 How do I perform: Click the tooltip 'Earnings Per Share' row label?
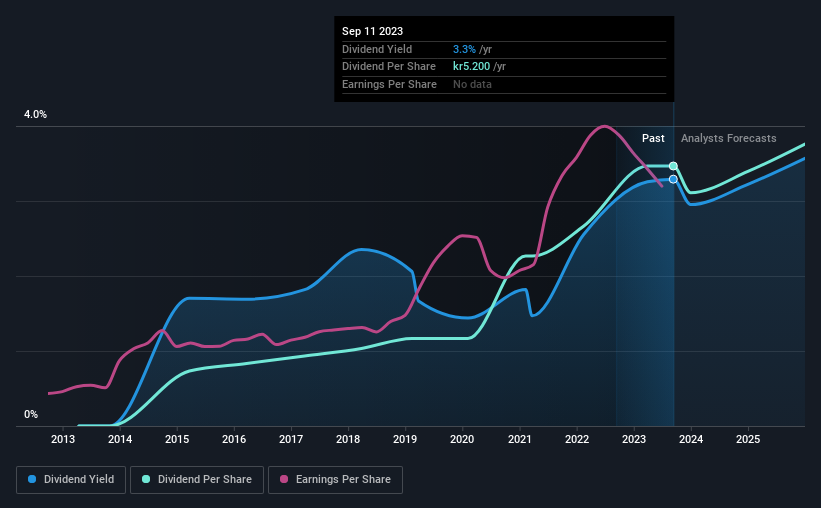(x=389, y=84)
